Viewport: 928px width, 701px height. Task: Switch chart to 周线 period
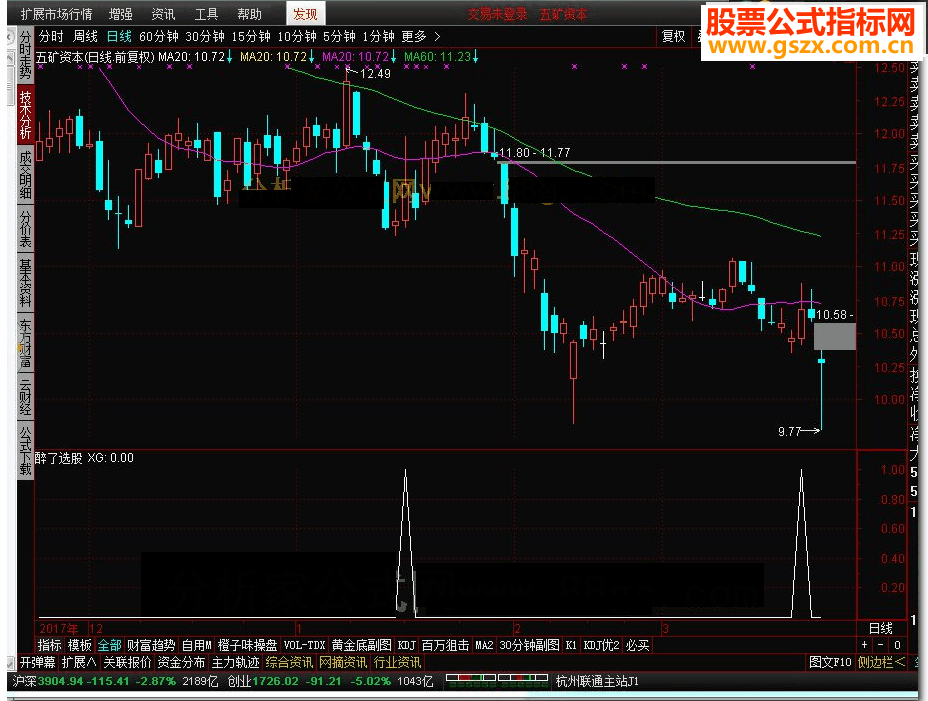(85, 37)
